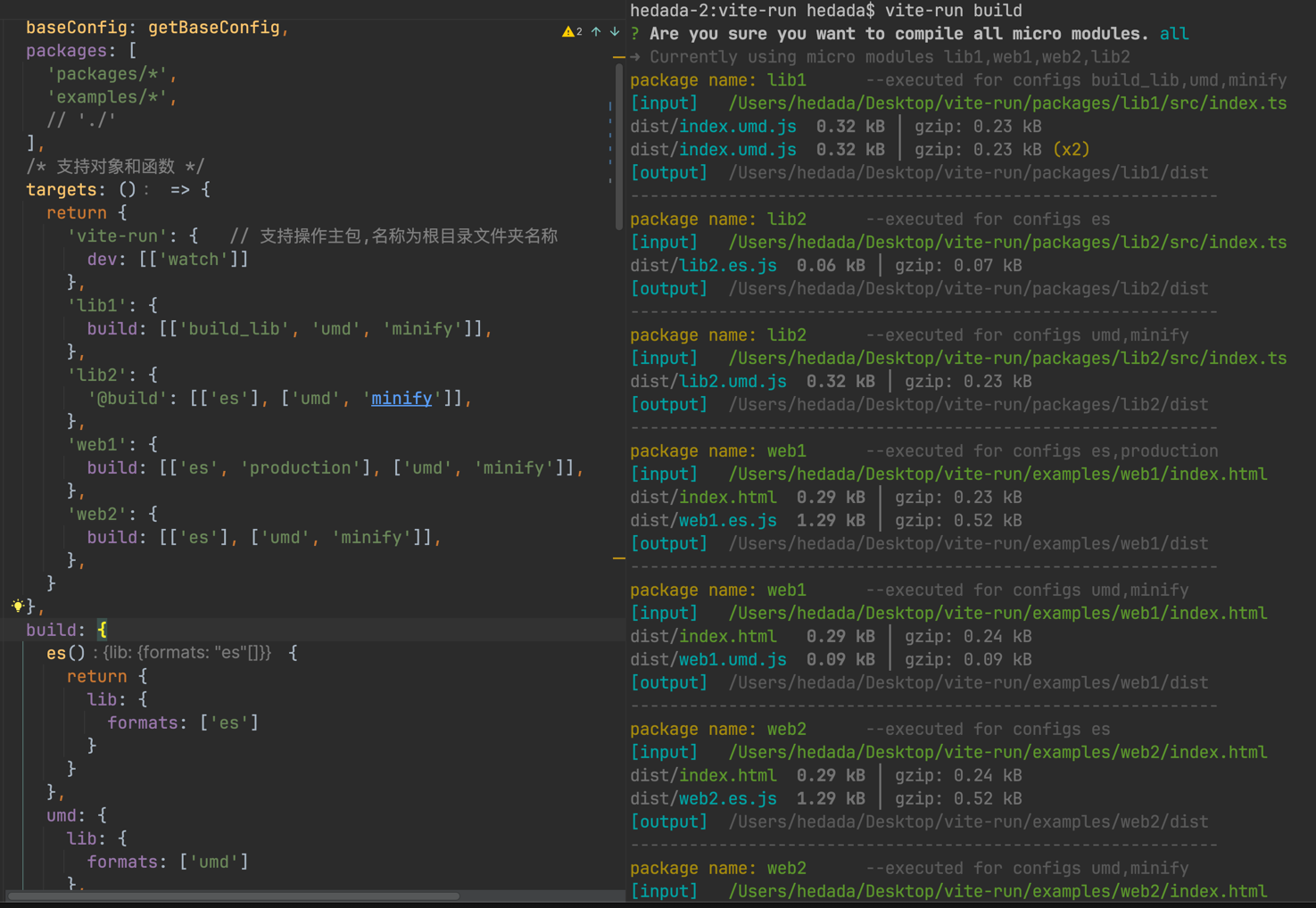Click the formats: ['es'] line
This screenshot has height=908, width=1316.
pyautogui.click(x=184, y=722)
